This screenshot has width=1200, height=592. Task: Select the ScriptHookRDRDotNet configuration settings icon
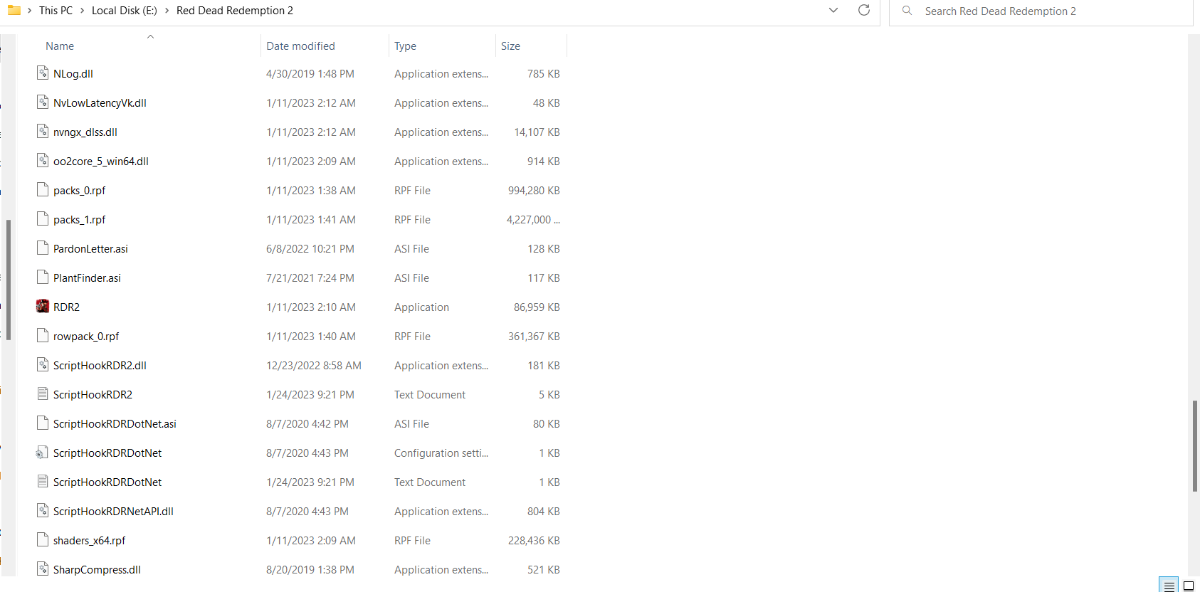[x=42, y=453]
